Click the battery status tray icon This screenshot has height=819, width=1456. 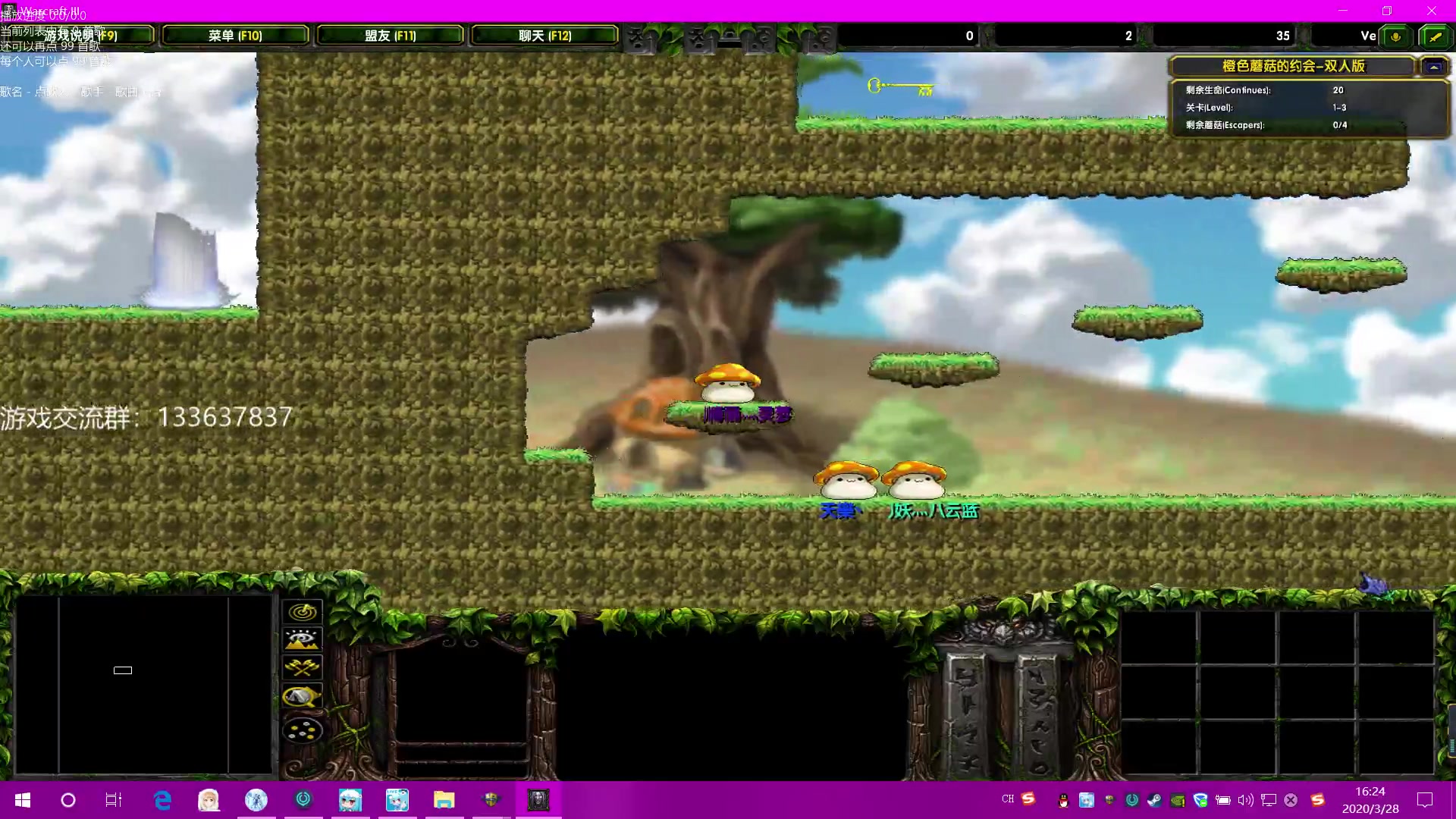(x=1223, y=800)
